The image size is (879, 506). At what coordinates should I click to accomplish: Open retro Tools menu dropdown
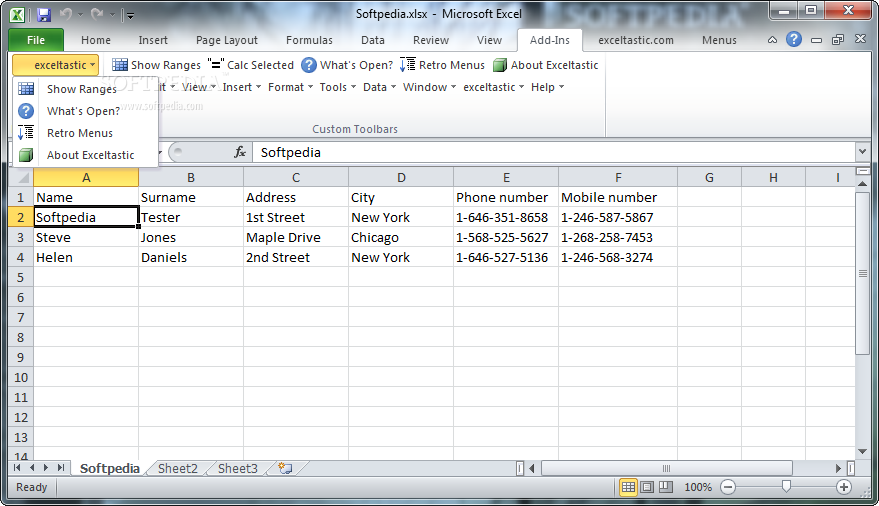pyautogui.click(x=337, y=87)
